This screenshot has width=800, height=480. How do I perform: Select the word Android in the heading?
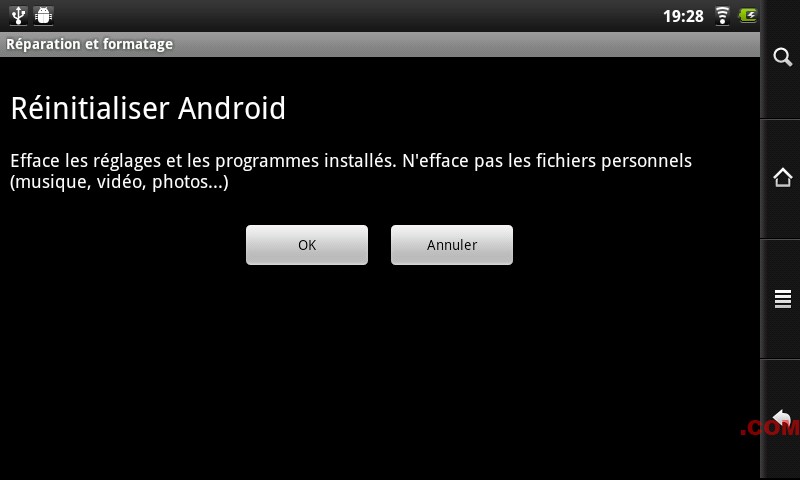click(232, 109)
